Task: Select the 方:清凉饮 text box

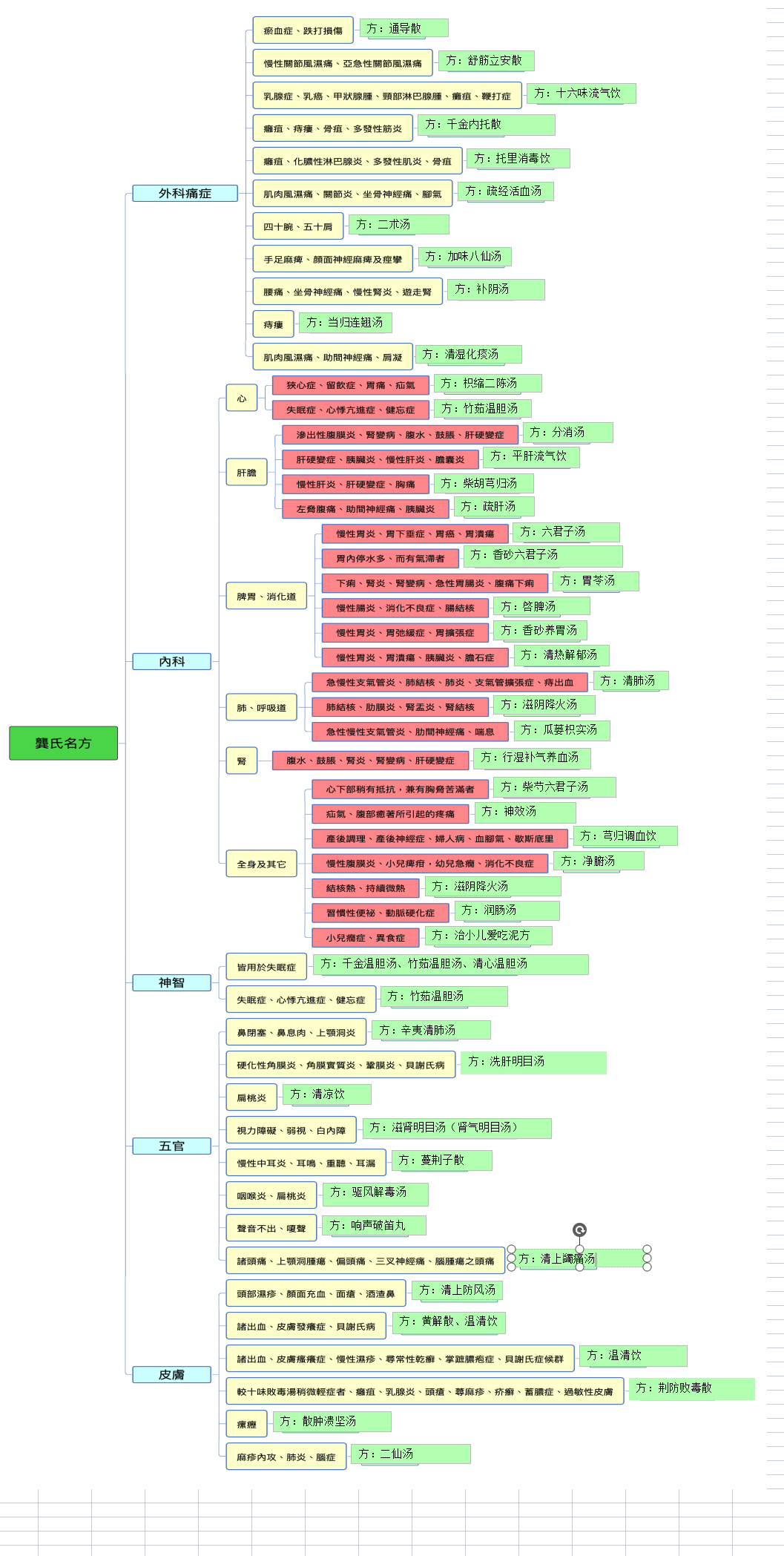Action: 327,1094
